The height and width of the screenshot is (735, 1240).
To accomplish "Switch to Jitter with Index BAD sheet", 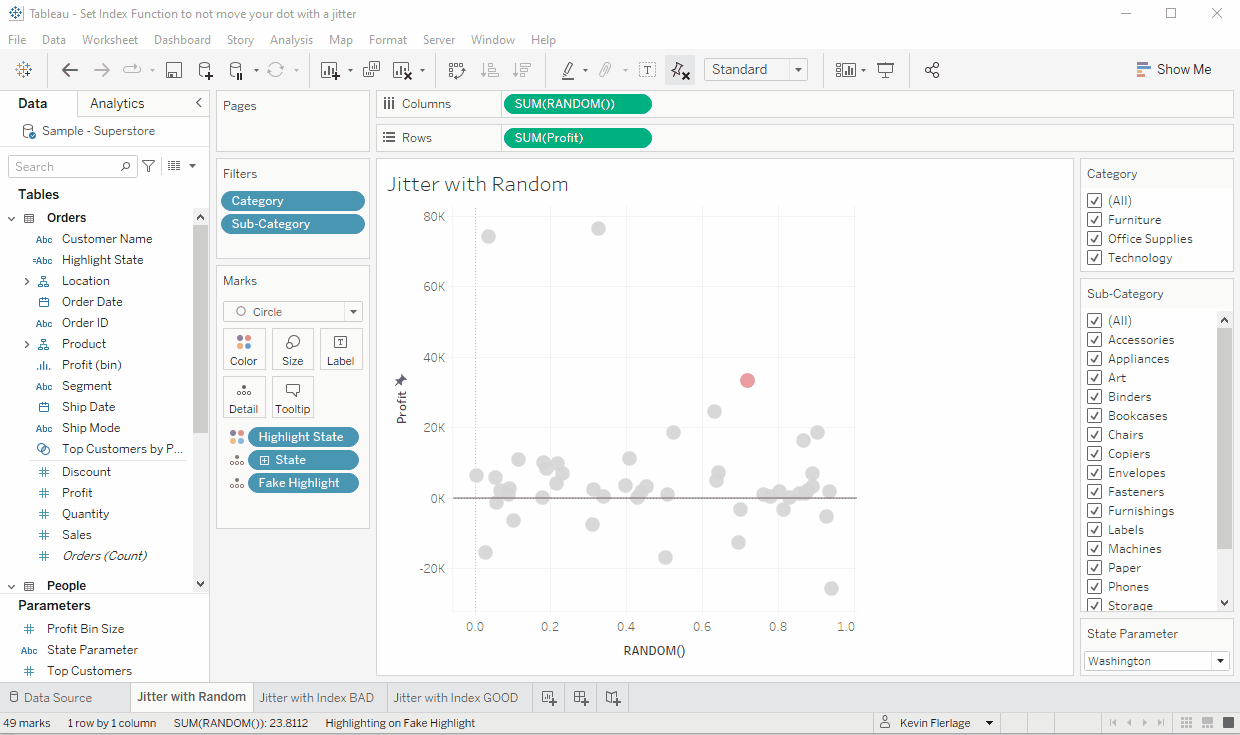I will (317, 698).
